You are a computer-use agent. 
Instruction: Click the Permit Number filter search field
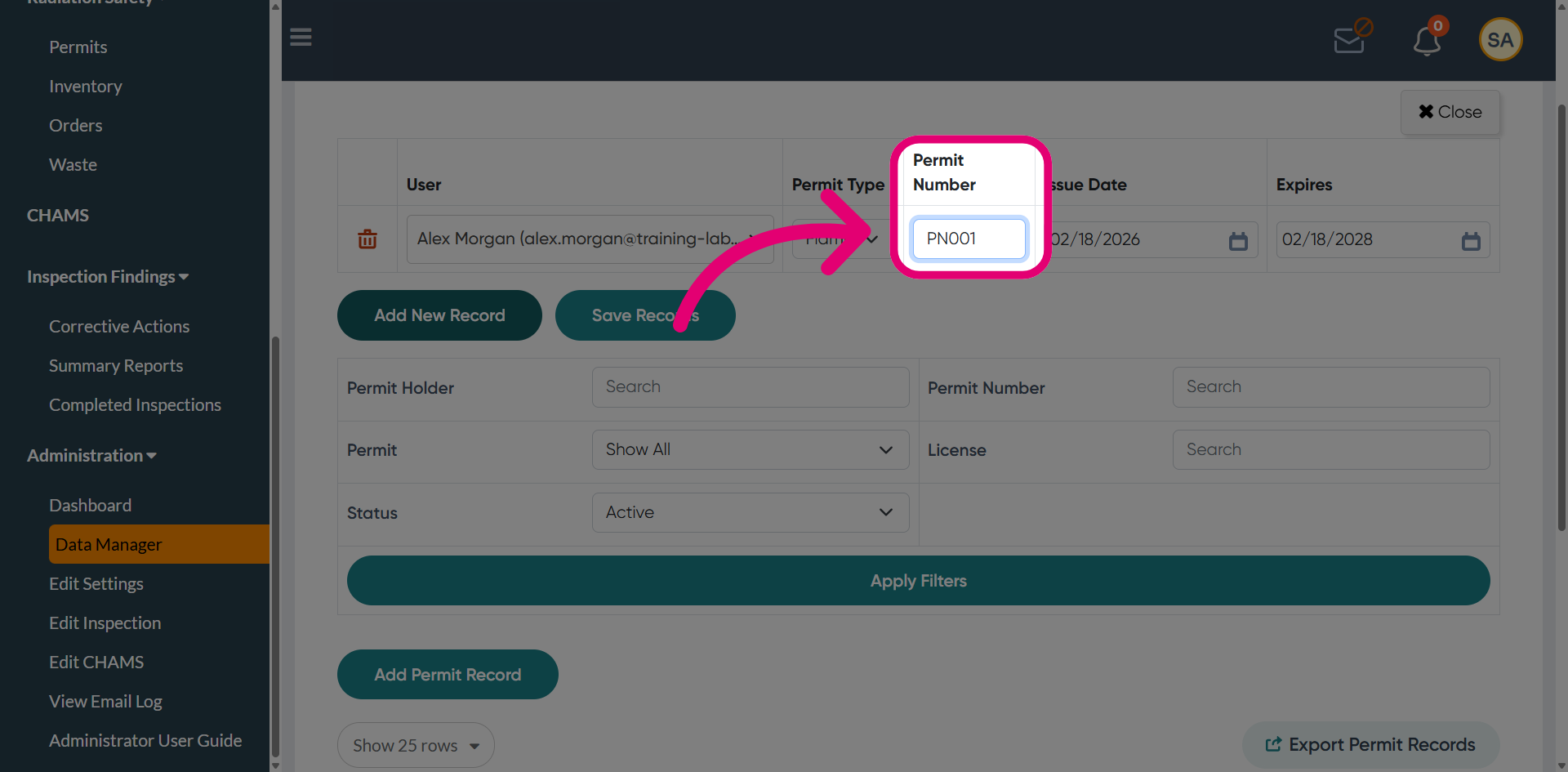pyautogui.click(x=1331, y=387)
